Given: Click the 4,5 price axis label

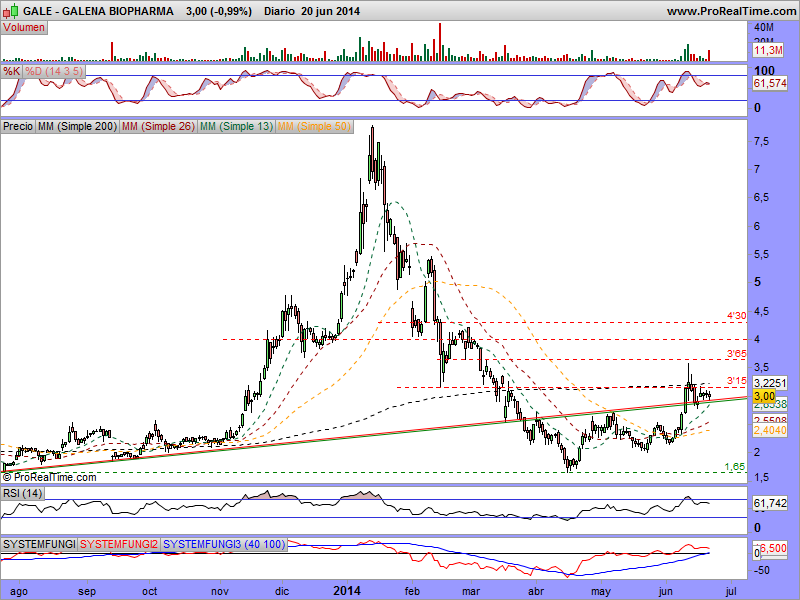Looking at the screenshot, I should click(762, 311).
